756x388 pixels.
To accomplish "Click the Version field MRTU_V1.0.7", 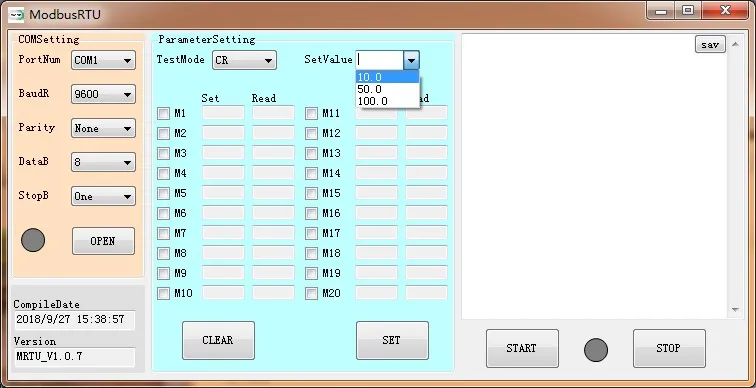I will 75,357.
